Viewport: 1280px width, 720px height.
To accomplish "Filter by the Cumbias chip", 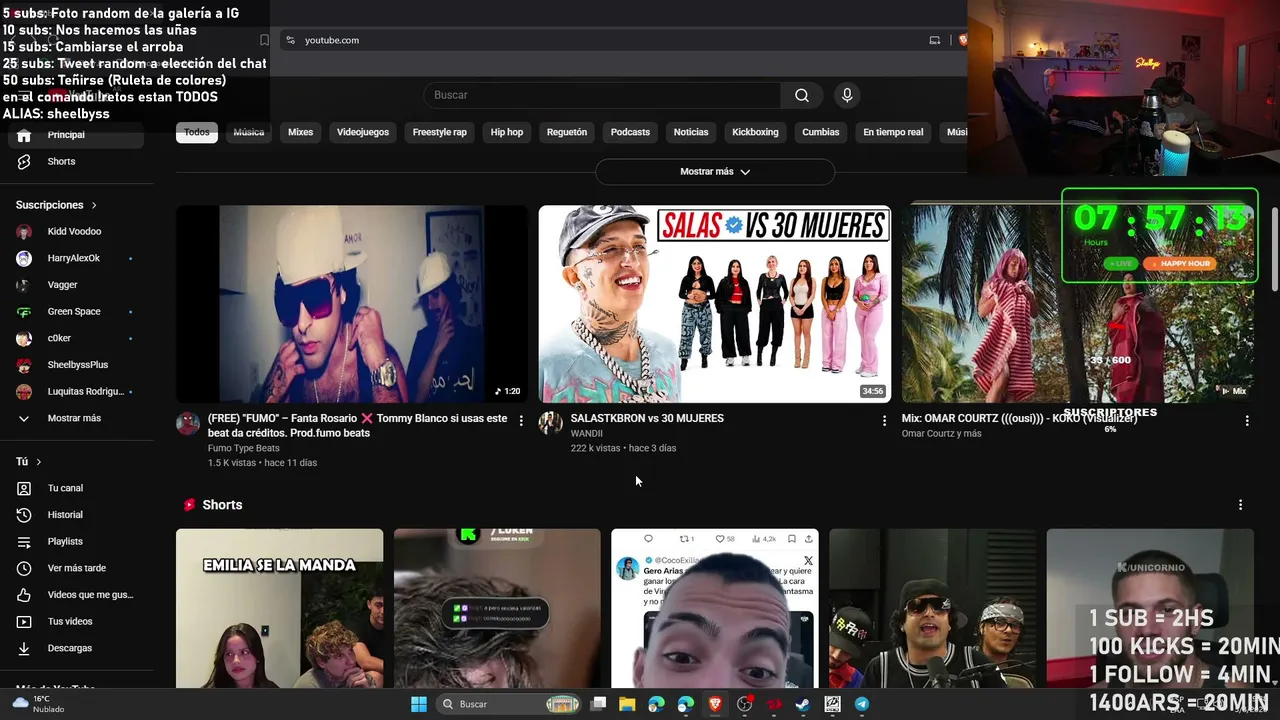I will click(x=821, y=132).
